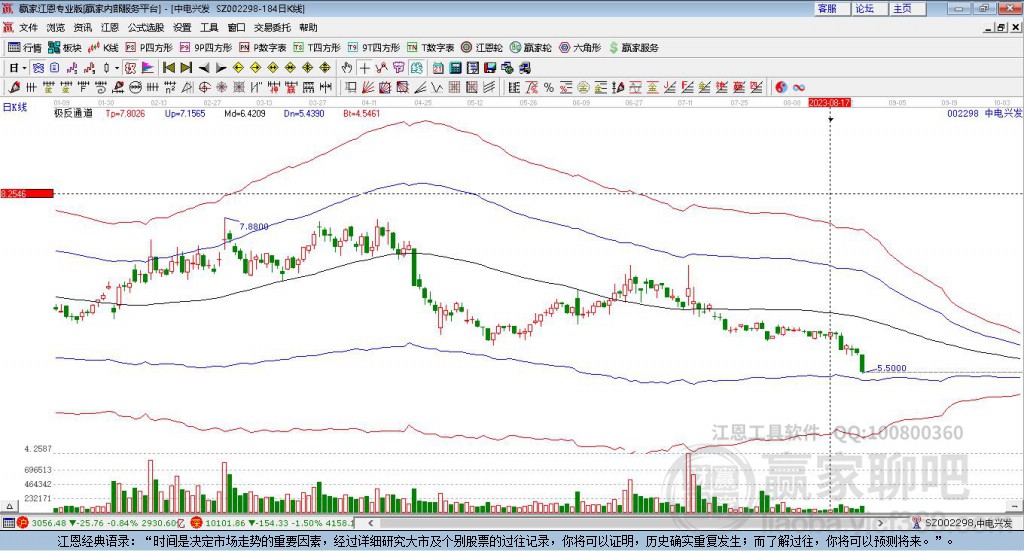Image resolution: width=1024 pixels, height=551 pixels.
Task: Click the red 8.2546 price label
Action: [x=27, y=193]
